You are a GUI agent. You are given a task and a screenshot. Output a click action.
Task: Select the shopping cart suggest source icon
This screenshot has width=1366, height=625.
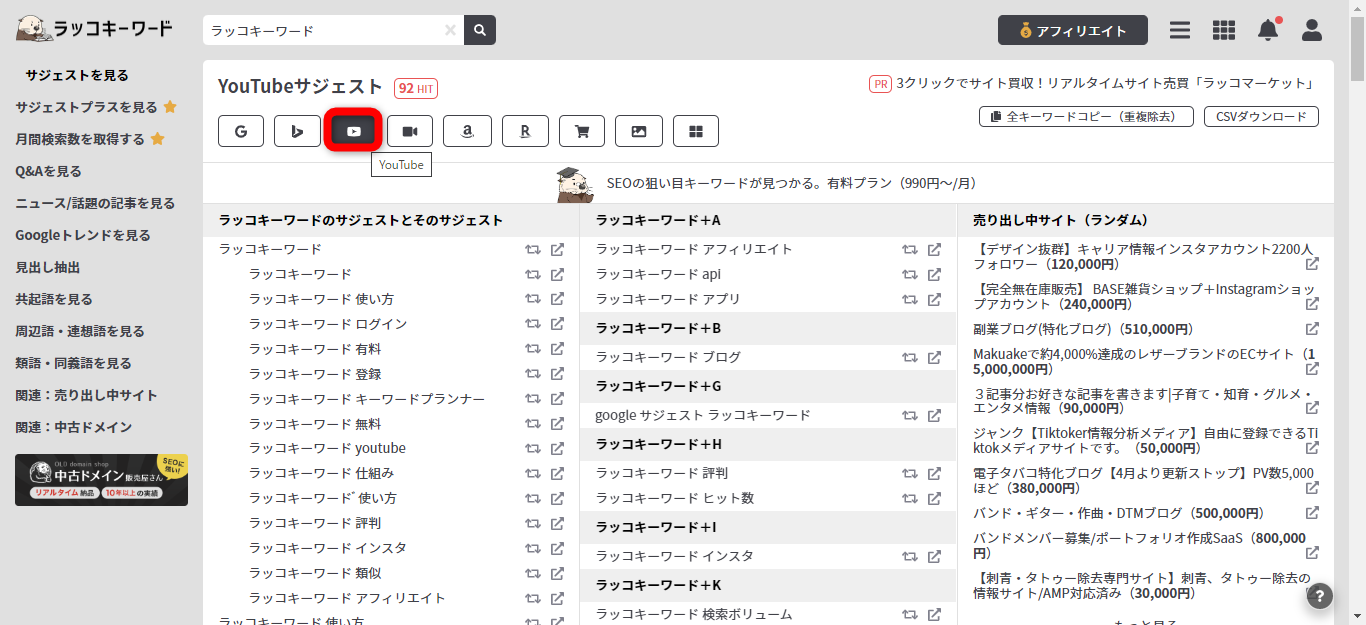[582, 131]
